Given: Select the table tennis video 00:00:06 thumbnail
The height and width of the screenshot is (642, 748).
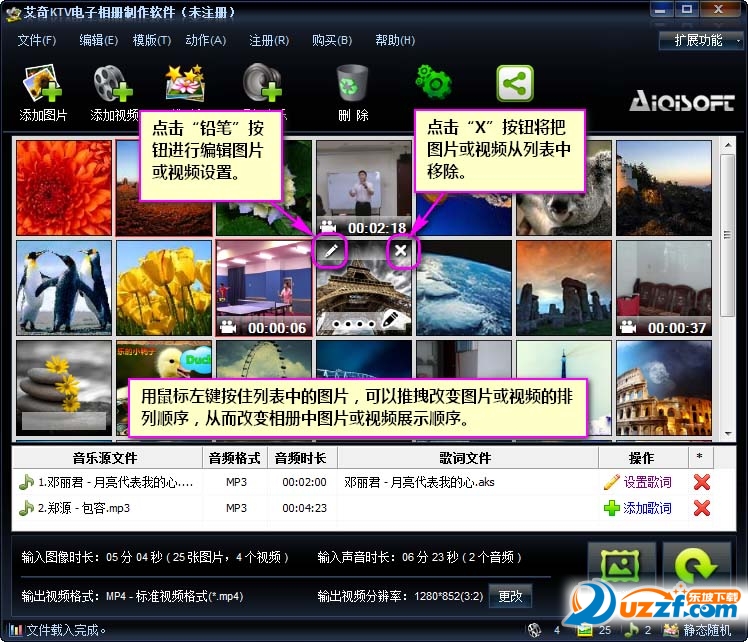Looking at the screenshot, I should [x=264, y=288].
